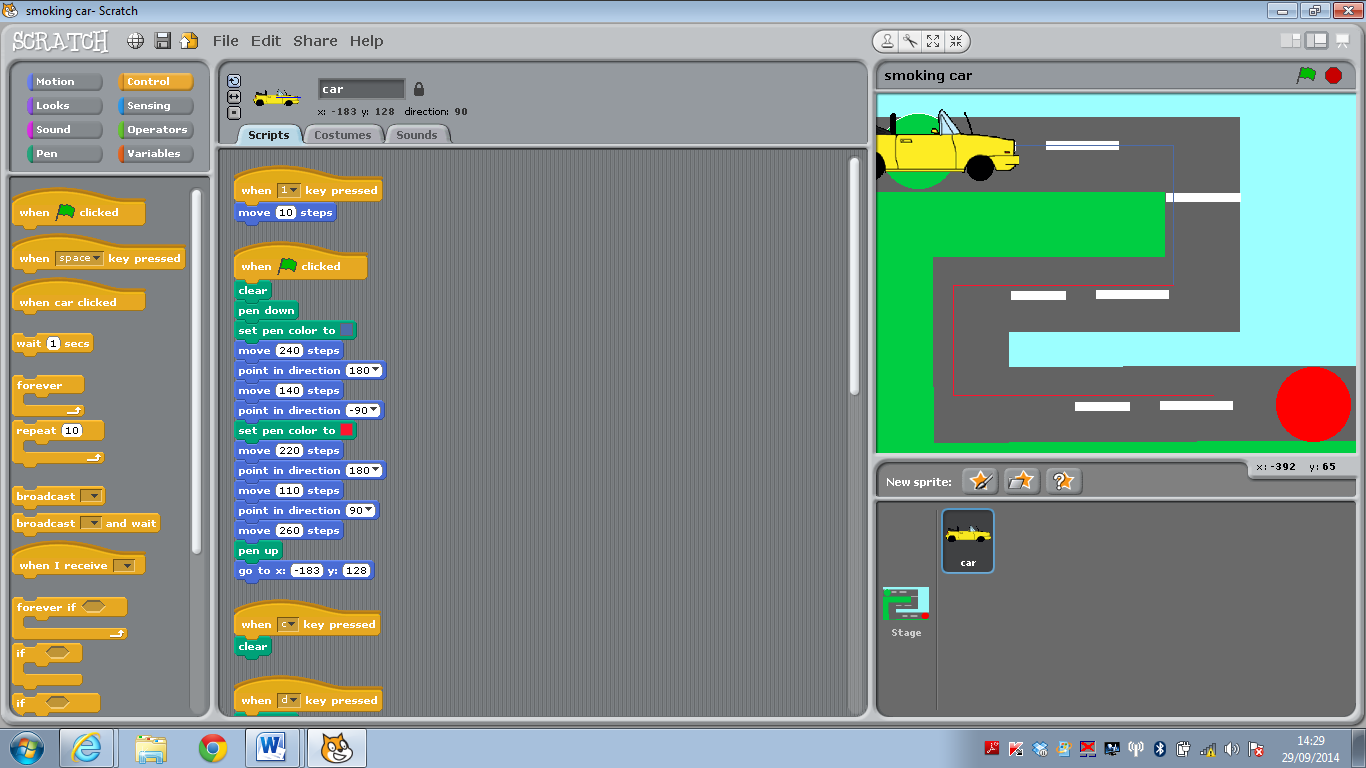Viewport: 1366px width, 768px height.
Task: Click the blue pen color swatch
Action: click(346, 330)
